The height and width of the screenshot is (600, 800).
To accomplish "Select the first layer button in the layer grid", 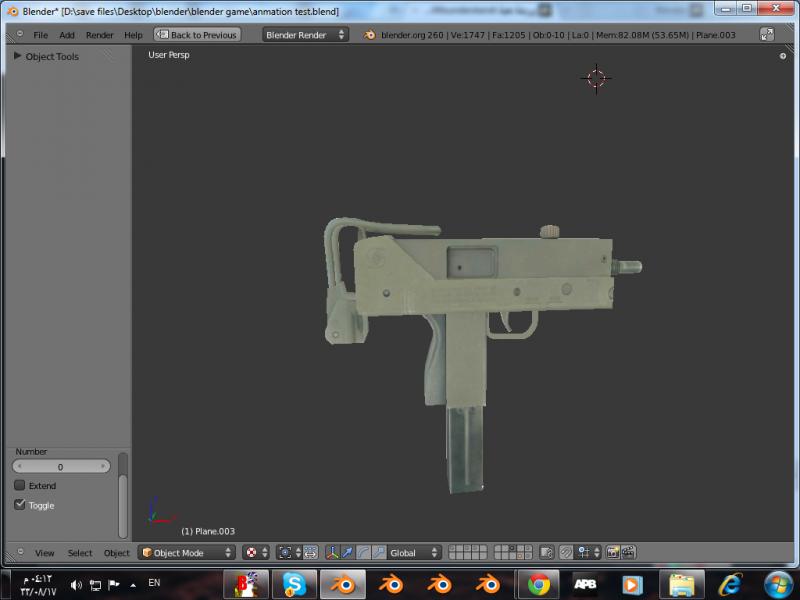I will coord(453,549).
